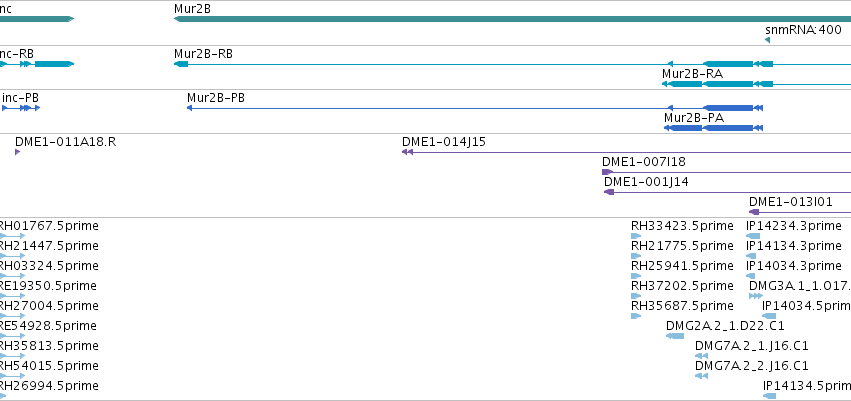Select EST RH35813.5prime
Viewport: 851px width, 401px height.
click(x=49, y=346)
